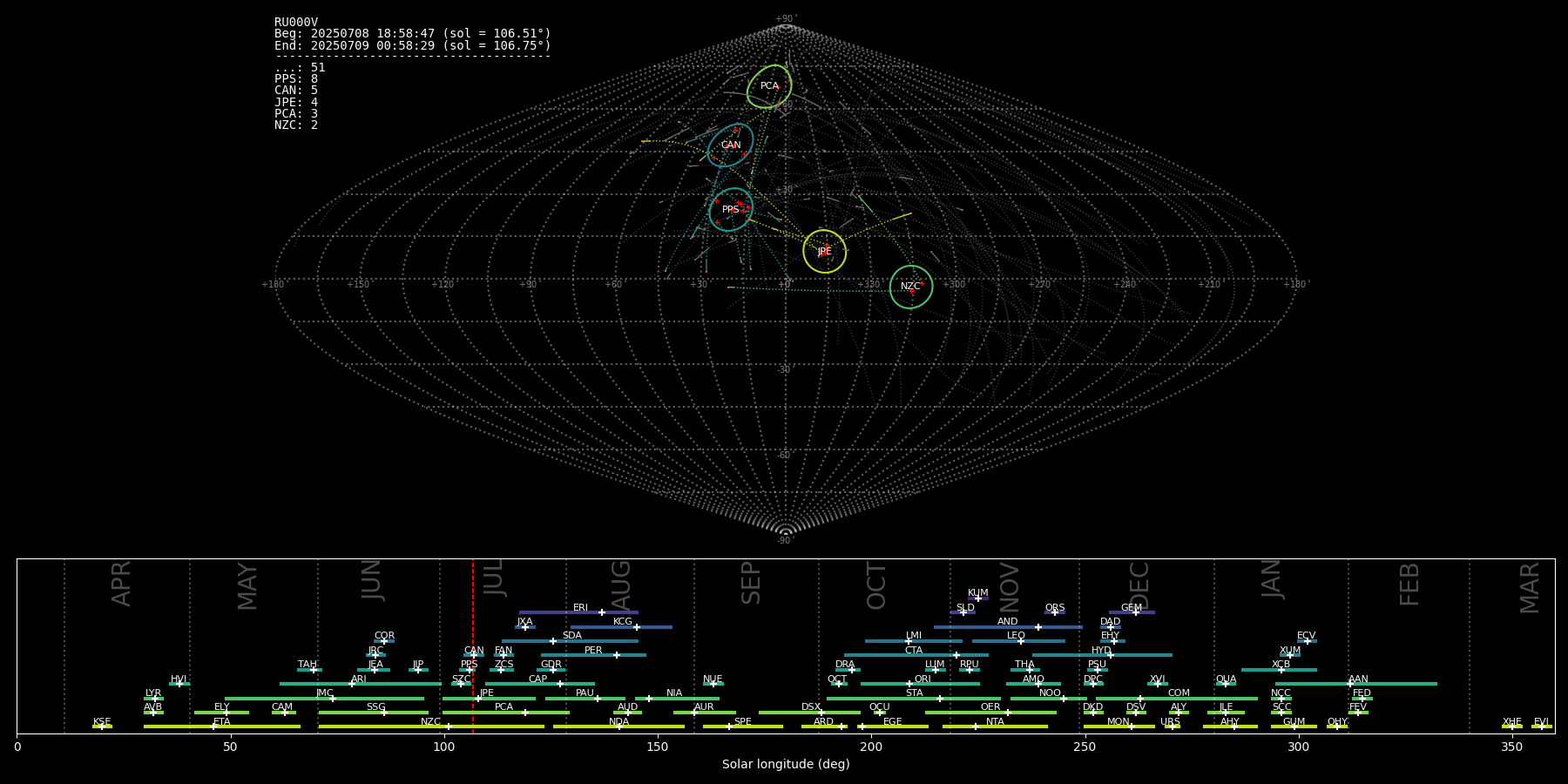1568x784 pixels.
Task: Select the ORI shower bar in timeline
Action: point(920,684)
